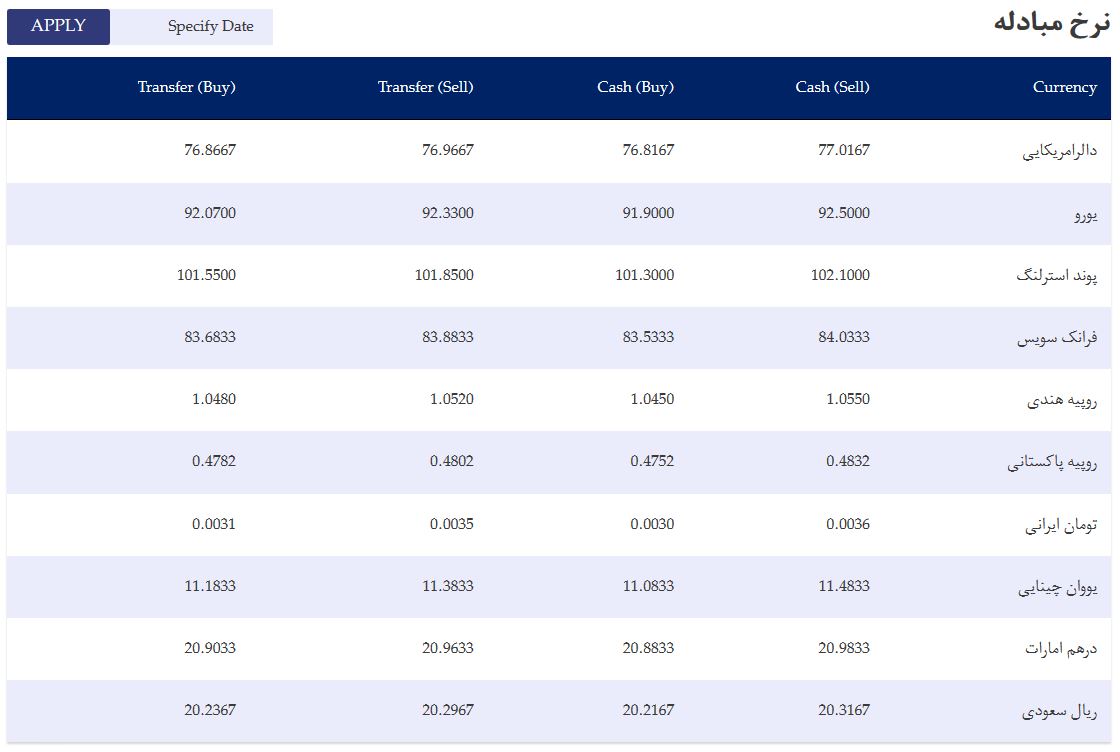Select the Cash (Buy) column header
The image size is (1120, 752).
coord(636,87)
